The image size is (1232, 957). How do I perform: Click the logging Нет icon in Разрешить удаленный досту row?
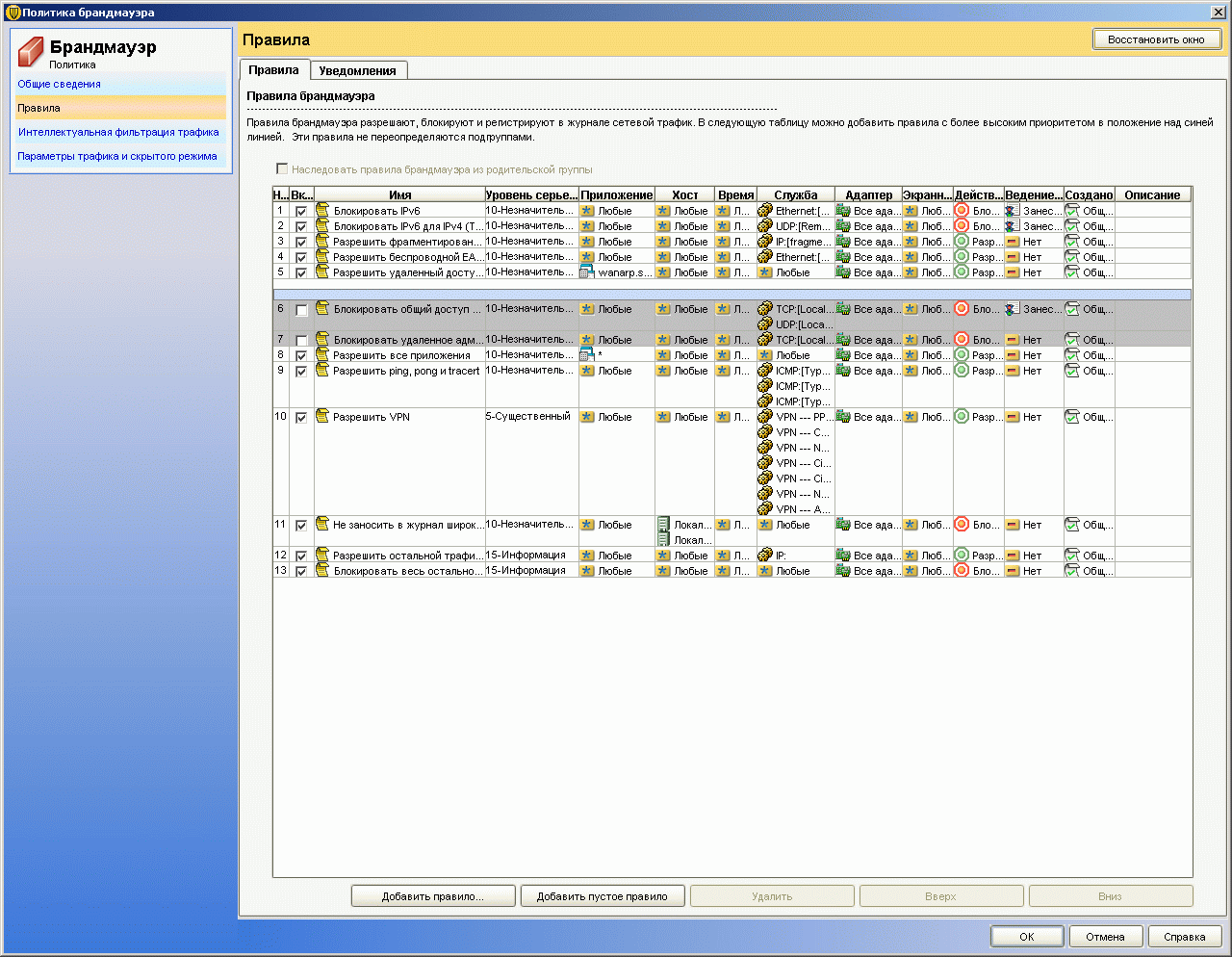pyautogui.click(x=1012, y=272)
